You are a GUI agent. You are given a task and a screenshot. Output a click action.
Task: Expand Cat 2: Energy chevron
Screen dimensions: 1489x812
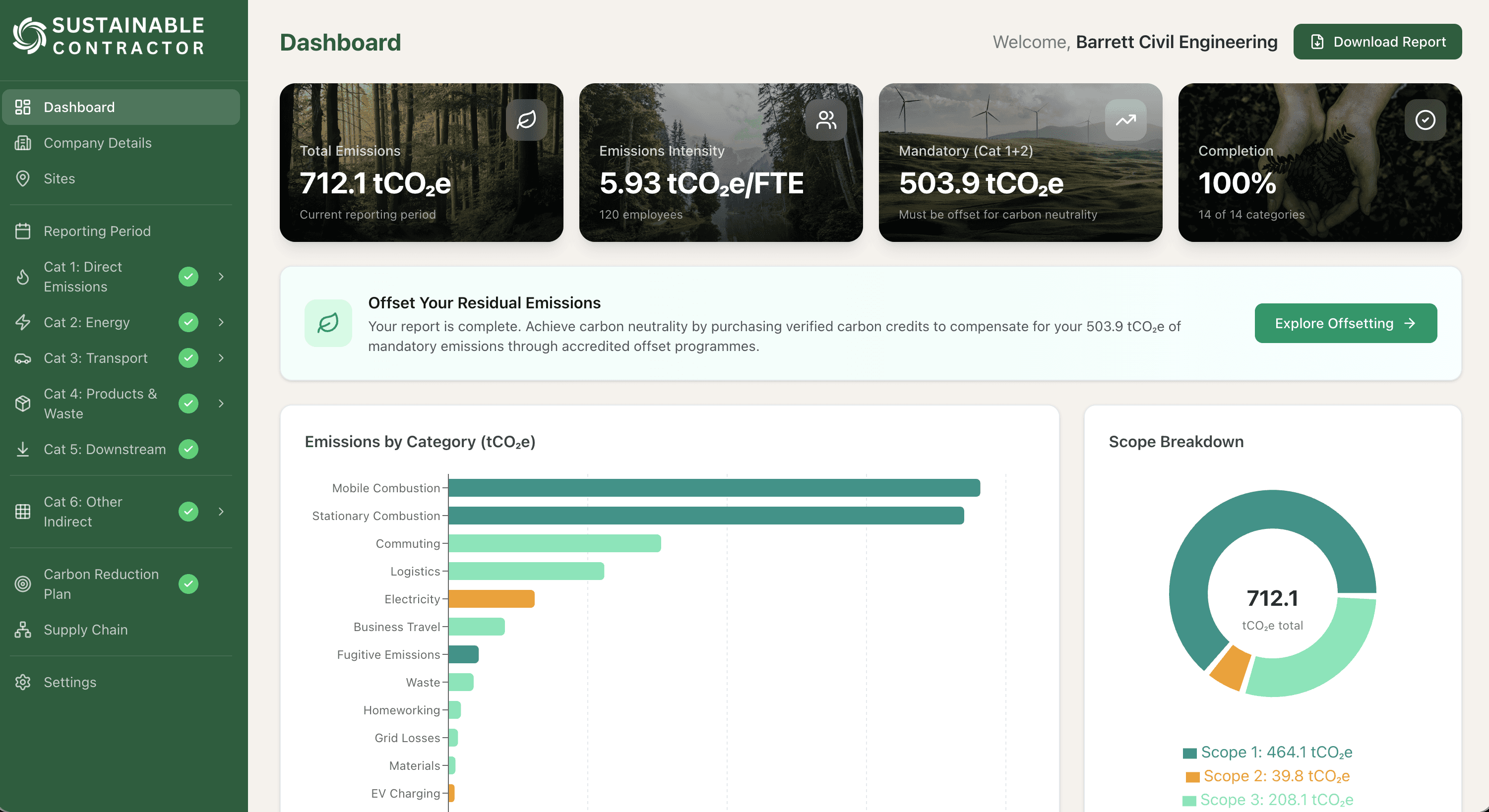tap(221, 322)
